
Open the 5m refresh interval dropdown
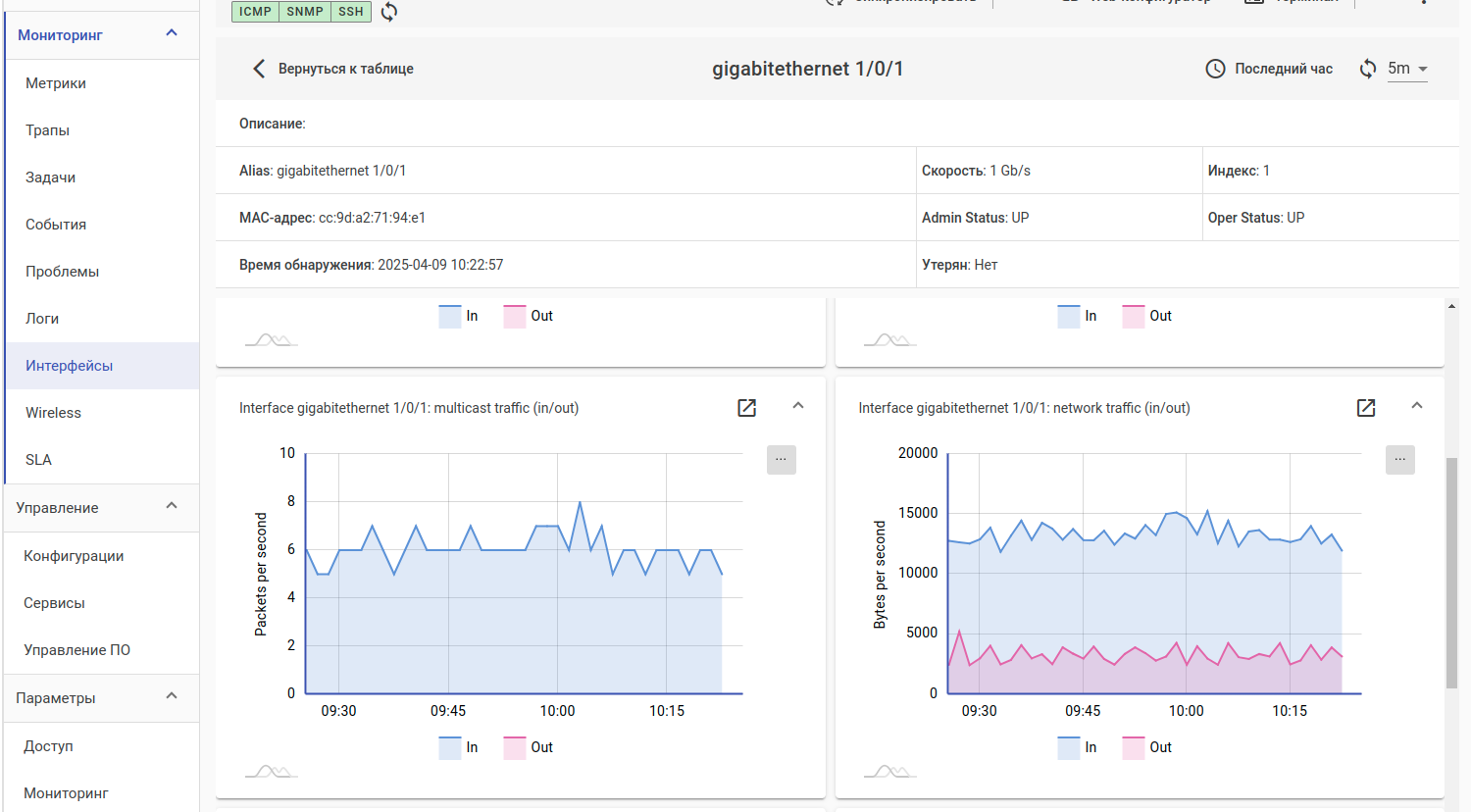(x=1407, y=69)
